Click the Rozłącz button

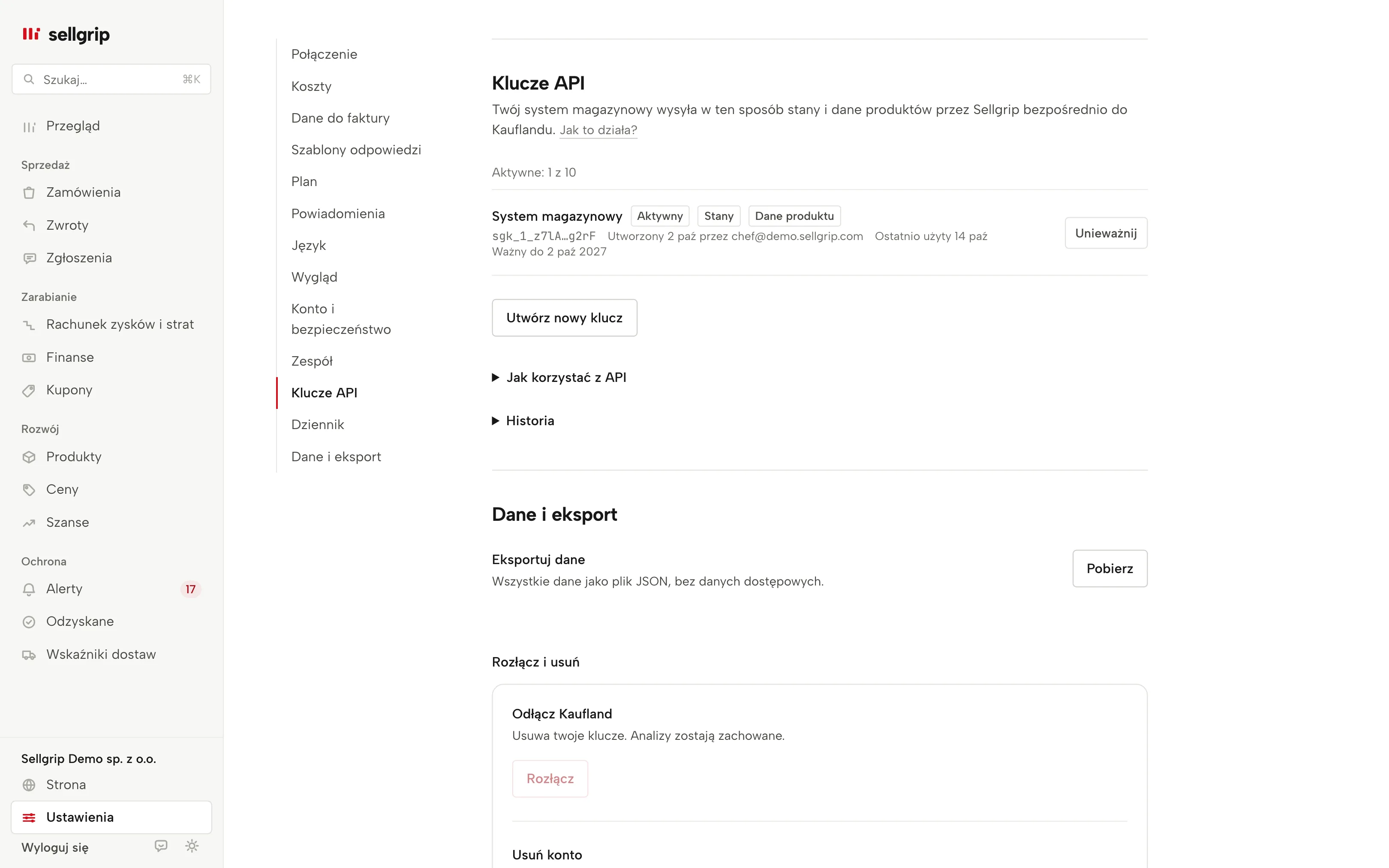(x=550, y=778)
